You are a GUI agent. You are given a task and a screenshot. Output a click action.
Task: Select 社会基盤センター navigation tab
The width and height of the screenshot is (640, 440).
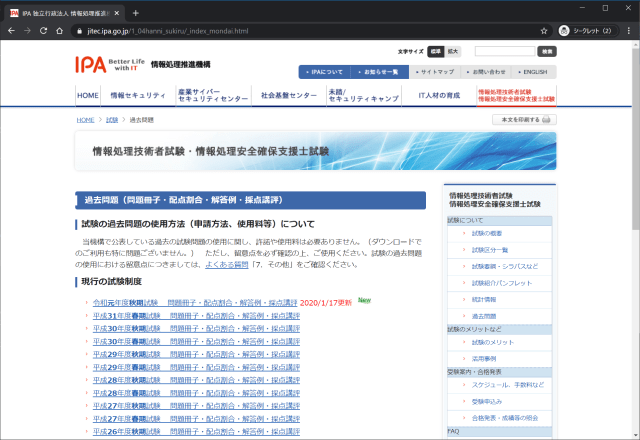pos(289,96)
